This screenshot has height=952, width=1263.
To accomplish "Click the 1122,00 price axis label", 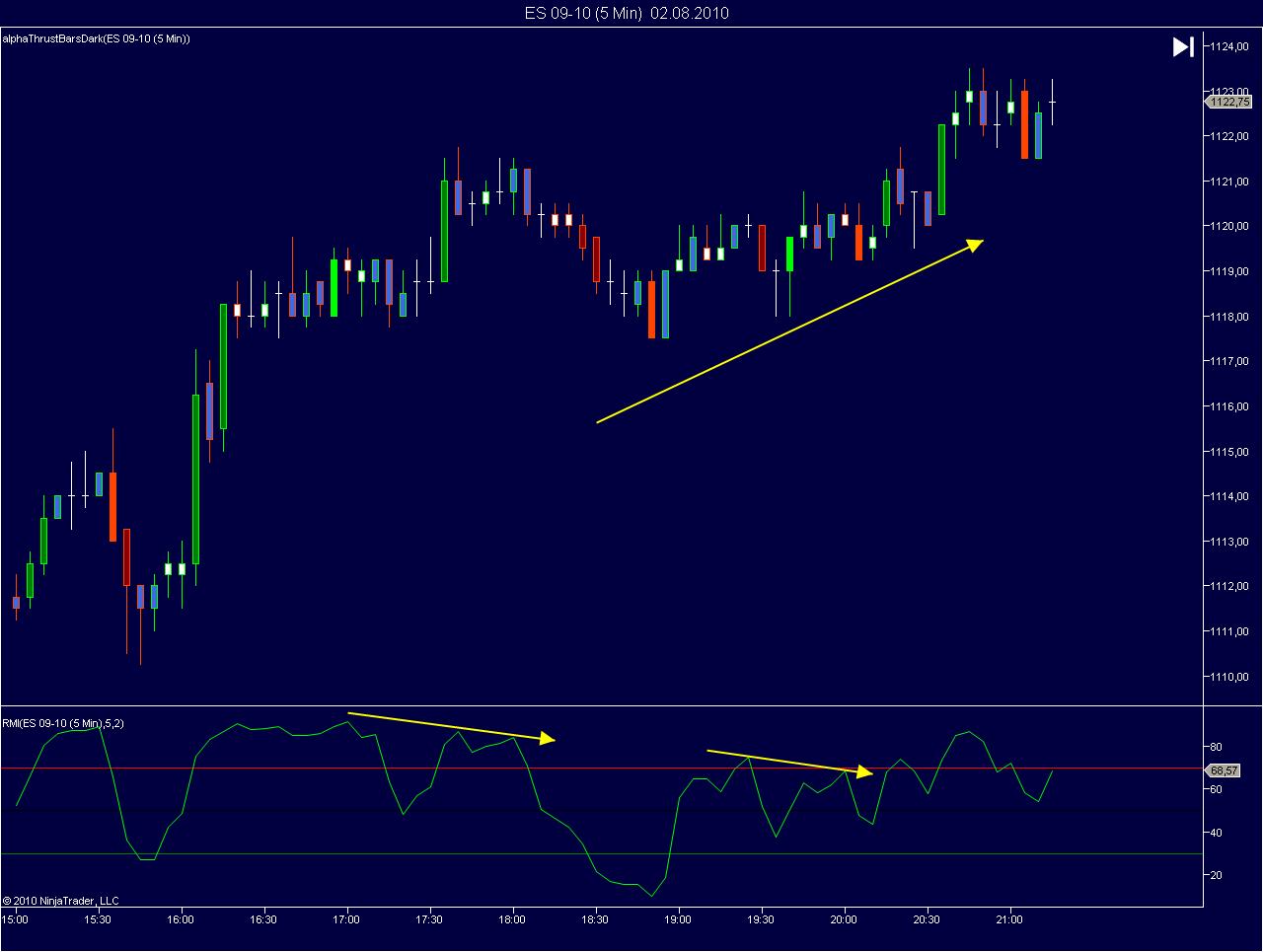I will pos(1230,136).
